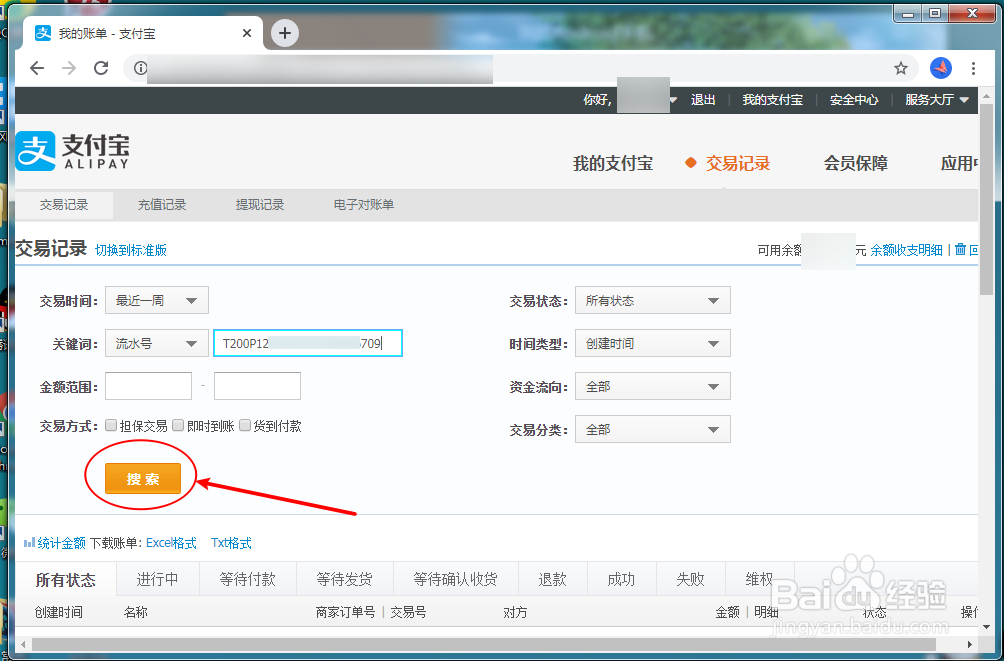
Task: Open 交易记录 in the main navigation
Action: click(738, 163)
